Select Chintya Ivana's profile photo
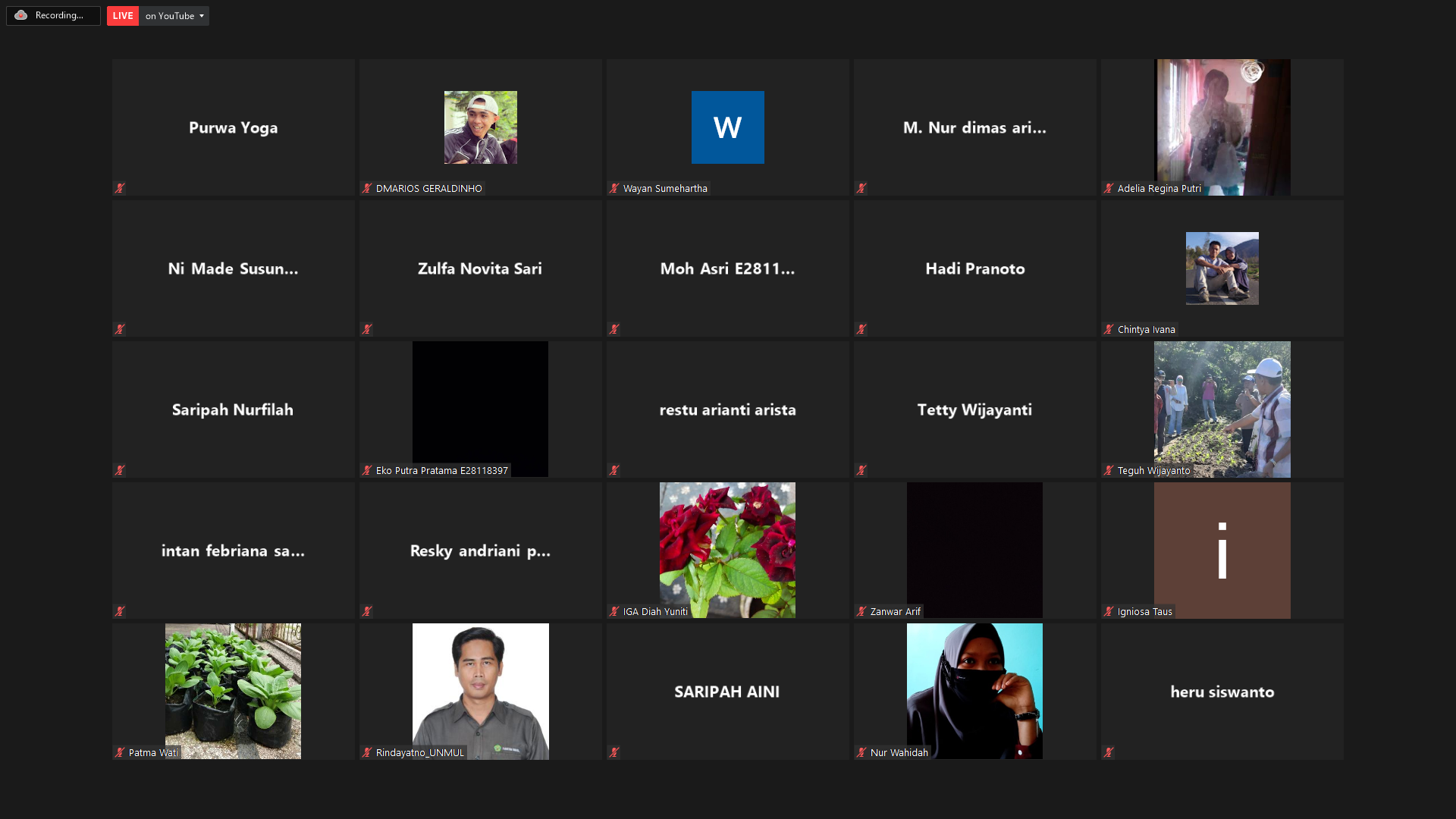The height and width of the screenshot is (819, 1456). [x=1222, y=268]
